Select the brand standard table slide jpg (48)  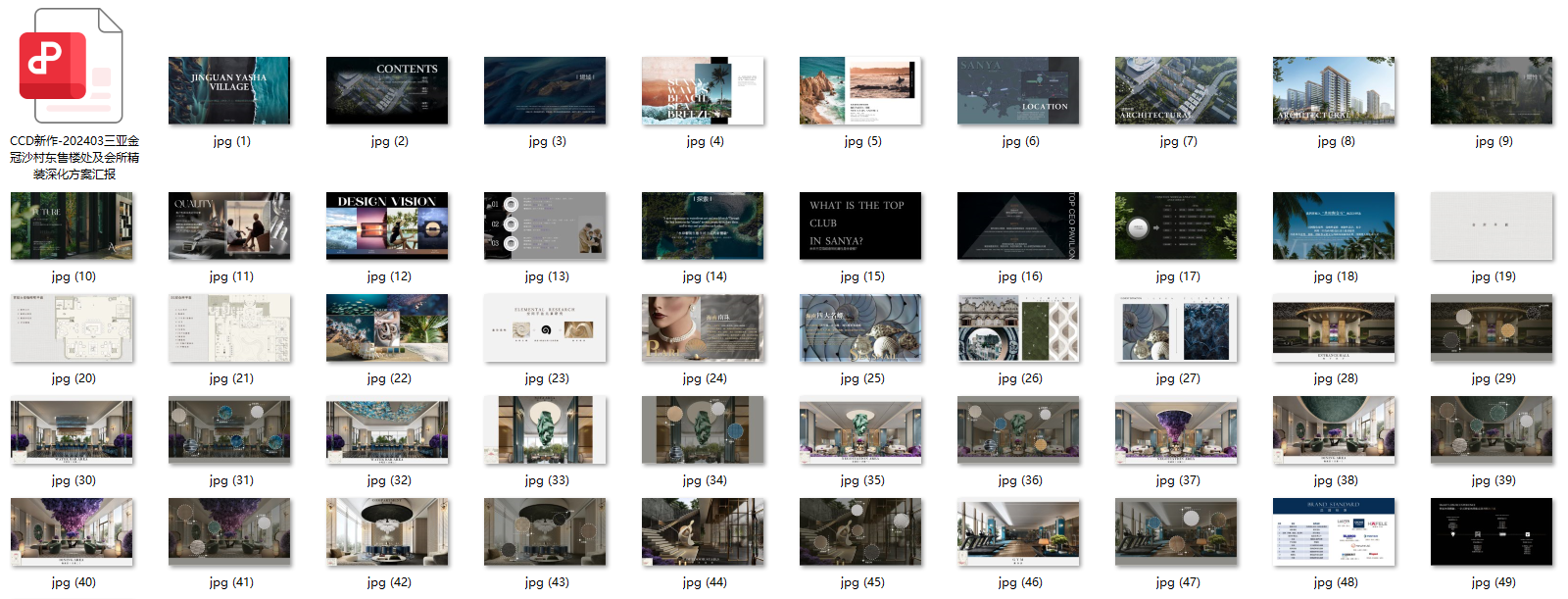[x=1333, y=531]
